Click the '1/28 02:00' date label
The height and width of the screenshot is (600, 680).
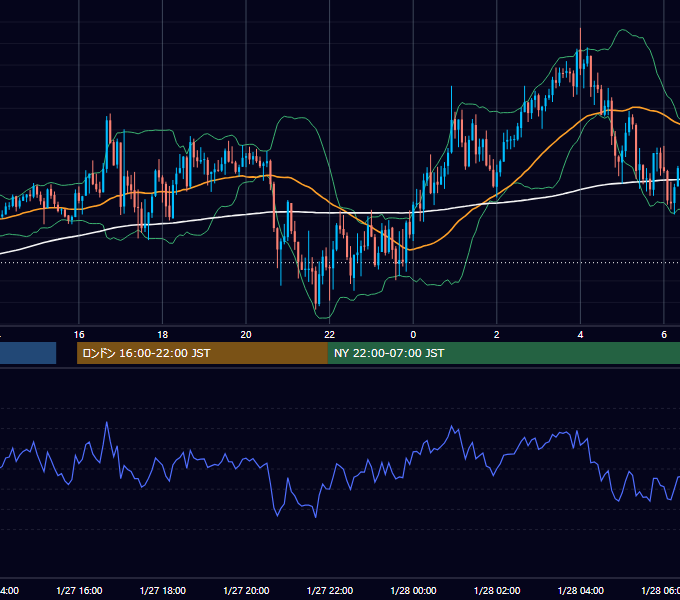point(497,590)
